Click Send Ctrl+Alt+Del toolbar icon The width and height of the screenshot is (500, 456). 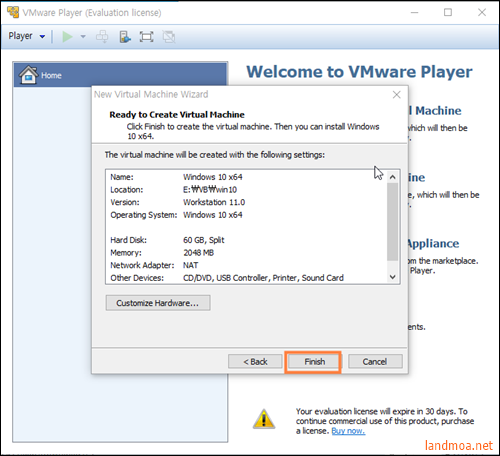[102, 37]
